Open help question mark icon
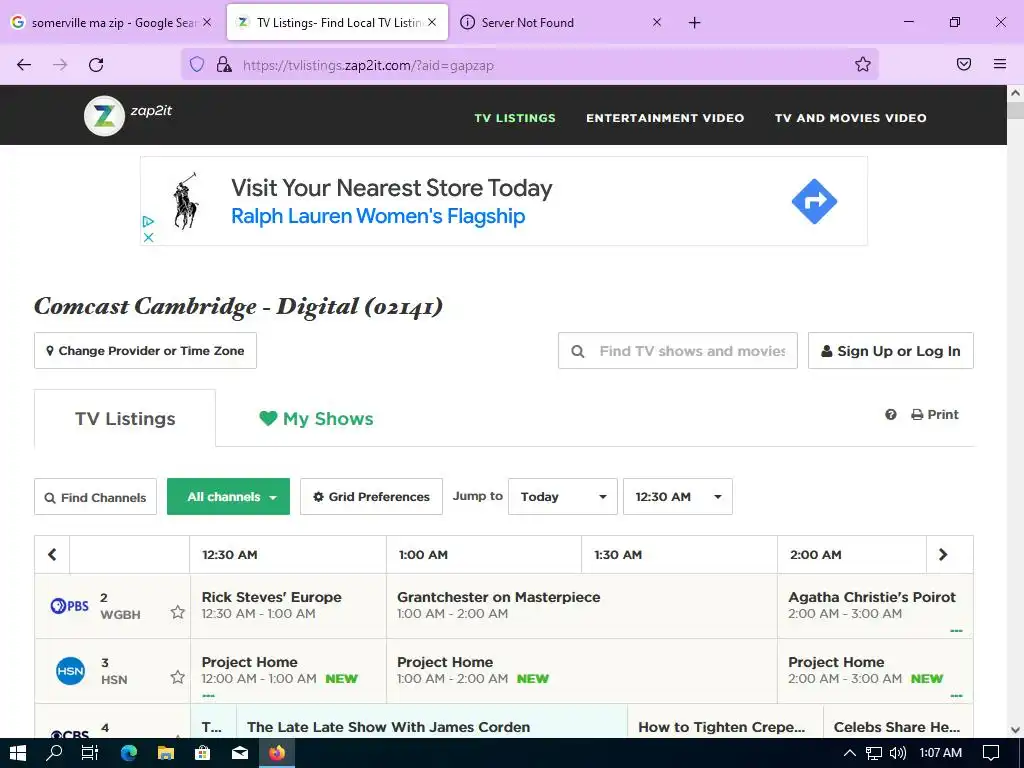 coord(891,415)
